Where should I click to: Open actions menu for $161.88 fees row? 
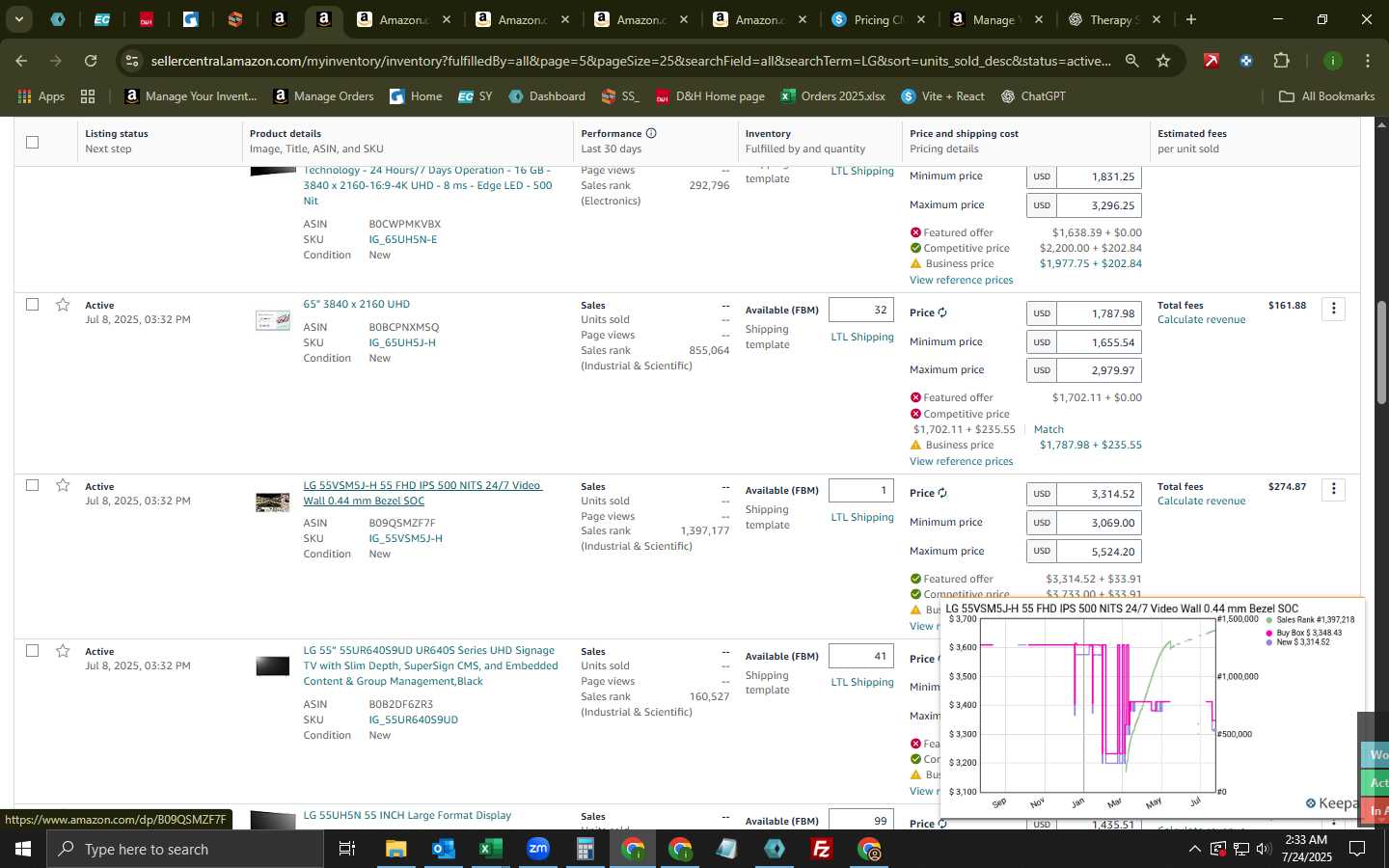pos(1333,309)
